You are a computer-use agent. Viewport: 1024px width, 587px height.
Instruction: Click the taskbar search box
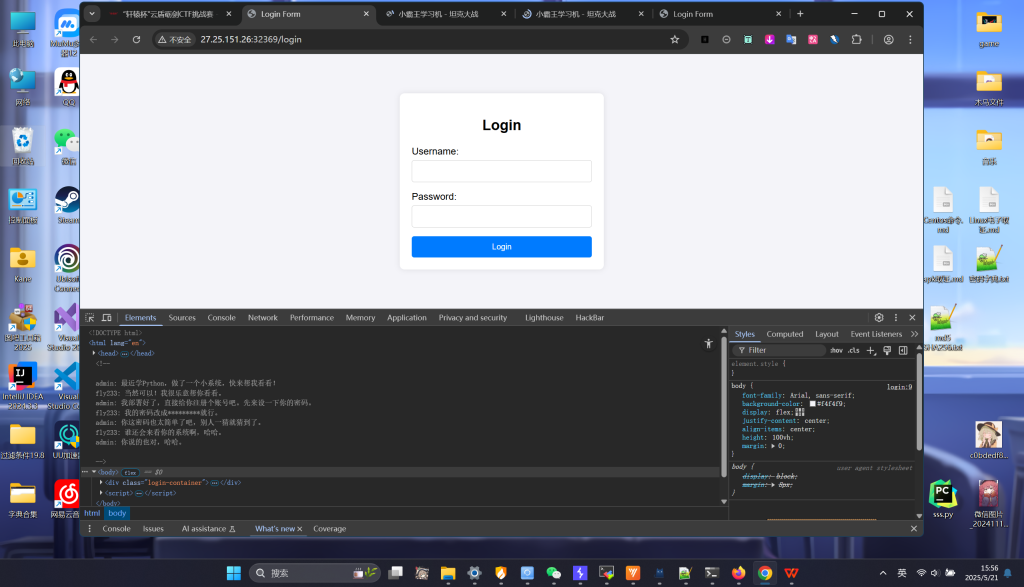[315, 573]
